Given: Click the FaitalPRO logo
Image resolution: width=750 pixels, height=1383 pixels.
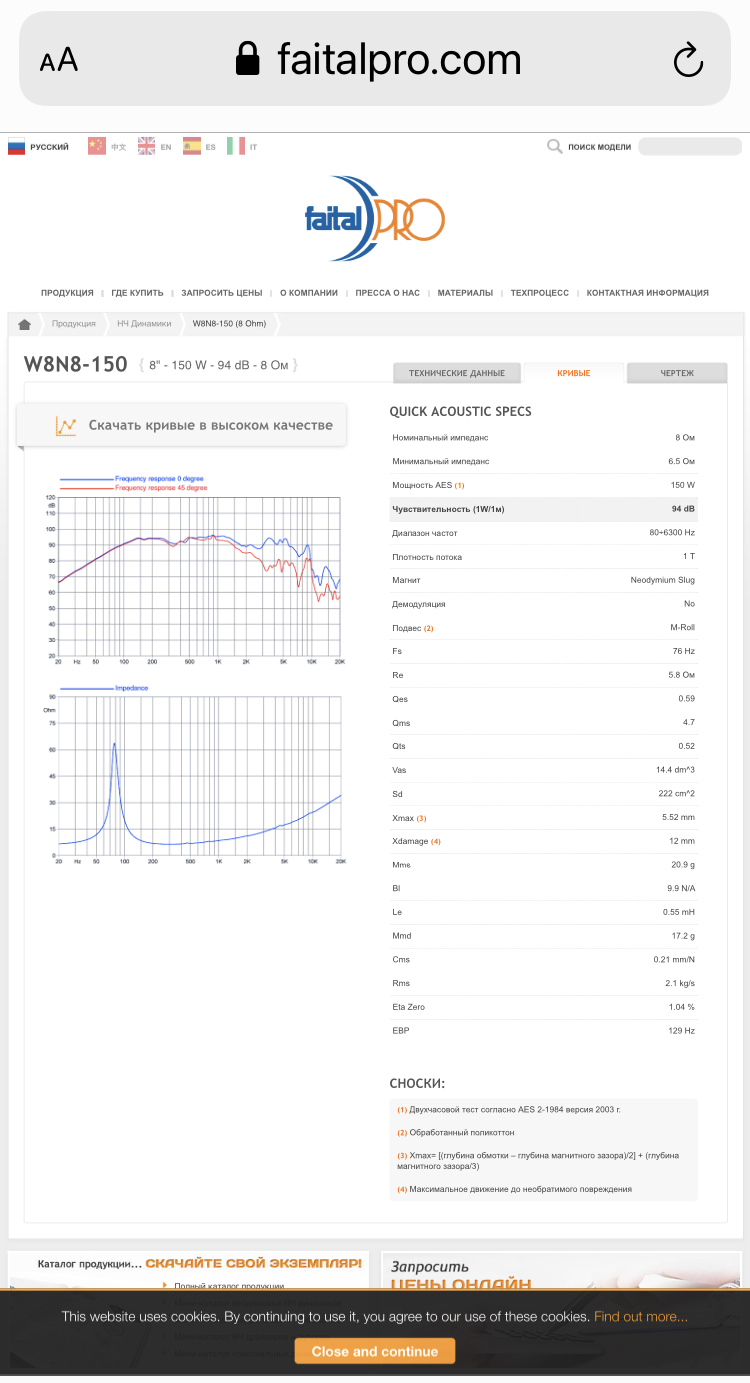Looking at the screenshot, I should click(x=375, y=218).
